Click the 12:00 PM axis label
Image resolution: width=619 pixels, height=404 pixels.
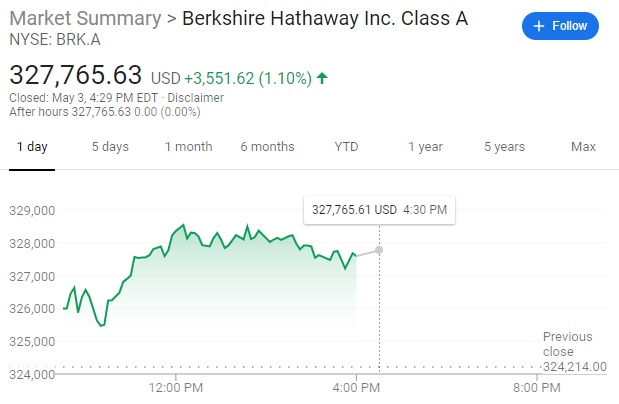[176, 387]
